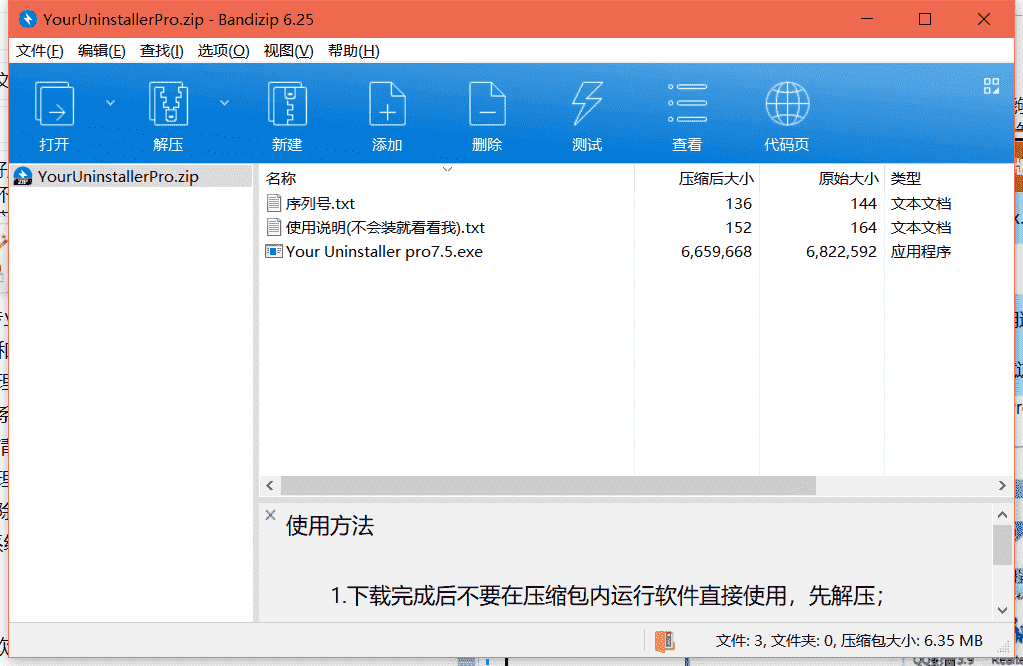Click original size 6,822,592 cell
Image resolution: width=1023 pixels, height=666 pixels.
tap(841, 252)
